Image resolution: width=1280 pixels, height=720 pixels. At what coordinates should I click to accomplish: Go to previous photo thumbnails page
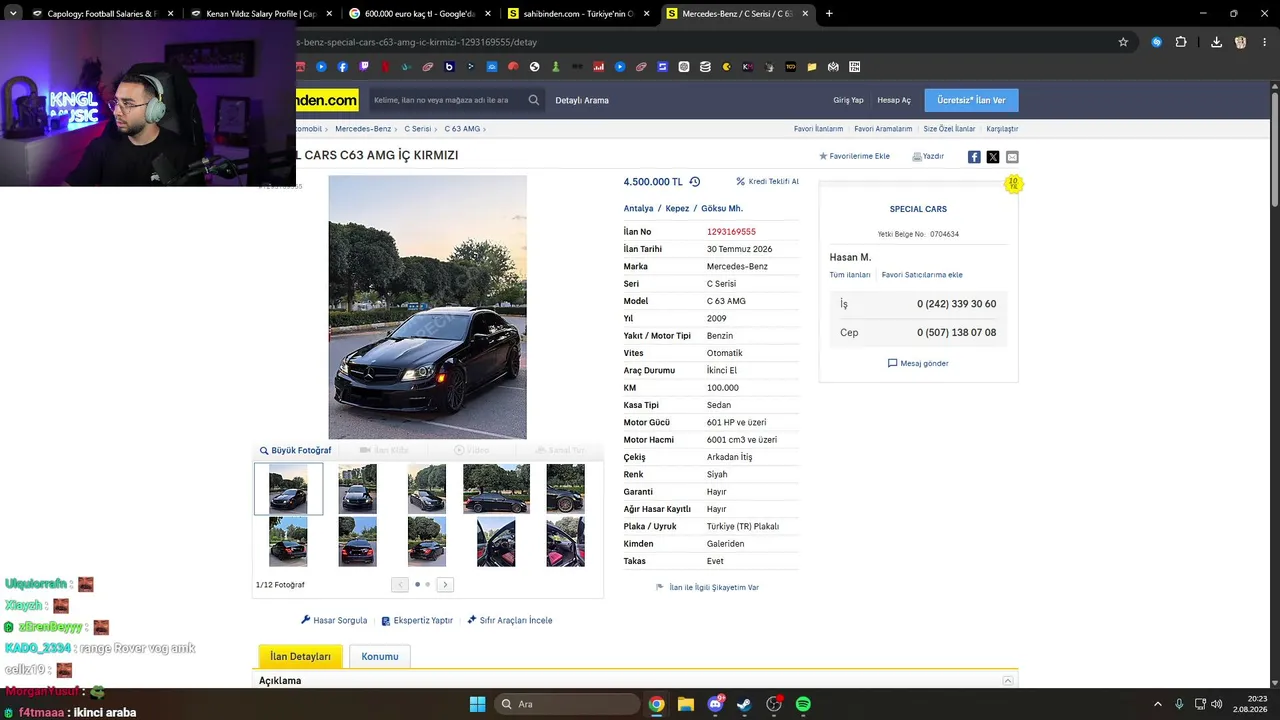tap(400, 584)
